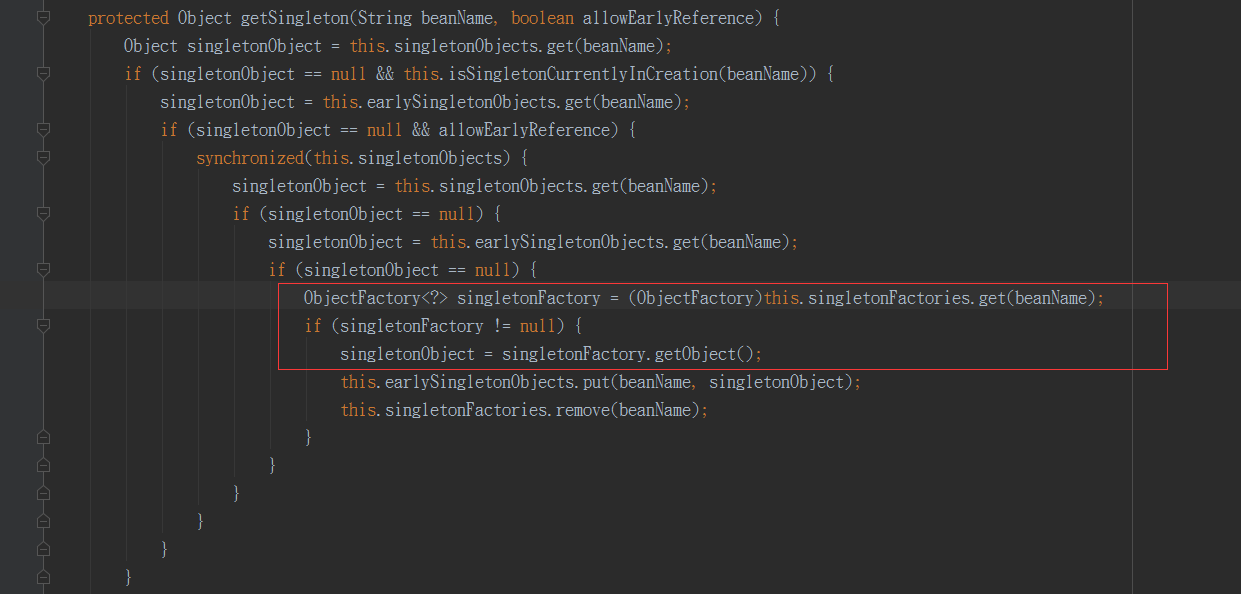Collapse the 'if (singletonFactory != null)' fold marker
Viewport: 1241px width, 594px height.
pyautogui.click(x=43, y=326)
